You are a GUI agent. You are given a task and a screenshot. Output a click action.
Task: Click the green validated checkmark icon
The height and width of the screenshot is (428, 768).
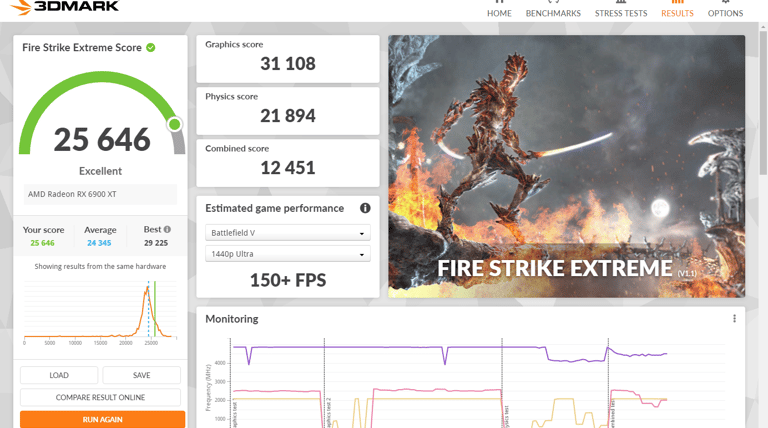[x=151, y=48]
